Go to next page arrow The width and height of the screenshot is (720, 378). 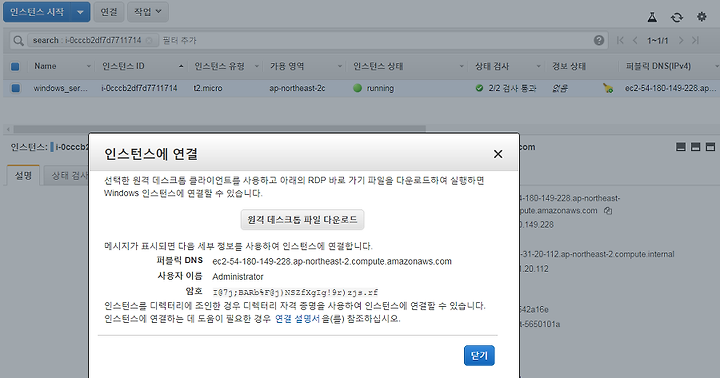pos(681,40)
